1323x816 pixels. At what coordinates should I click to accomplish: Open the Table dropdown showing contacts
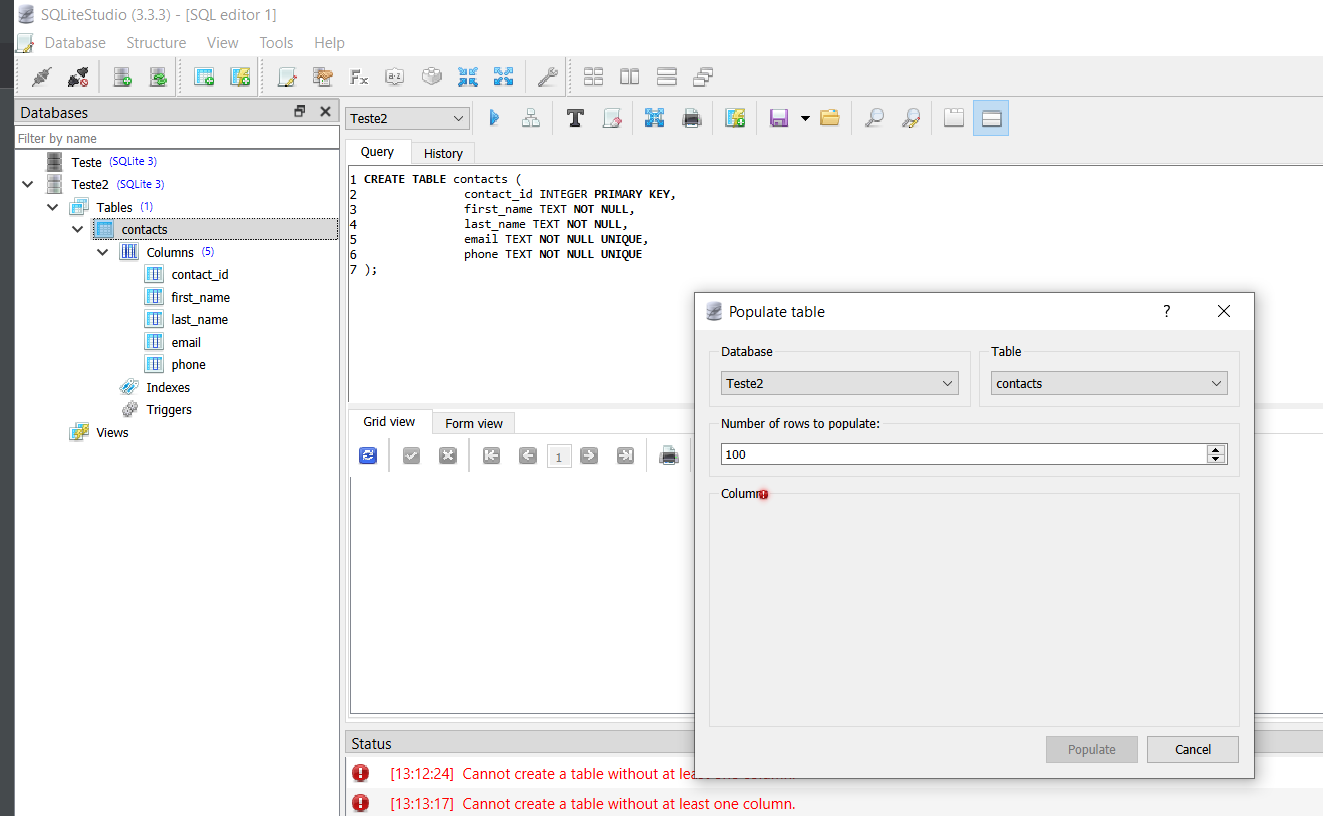[1108, 383]
